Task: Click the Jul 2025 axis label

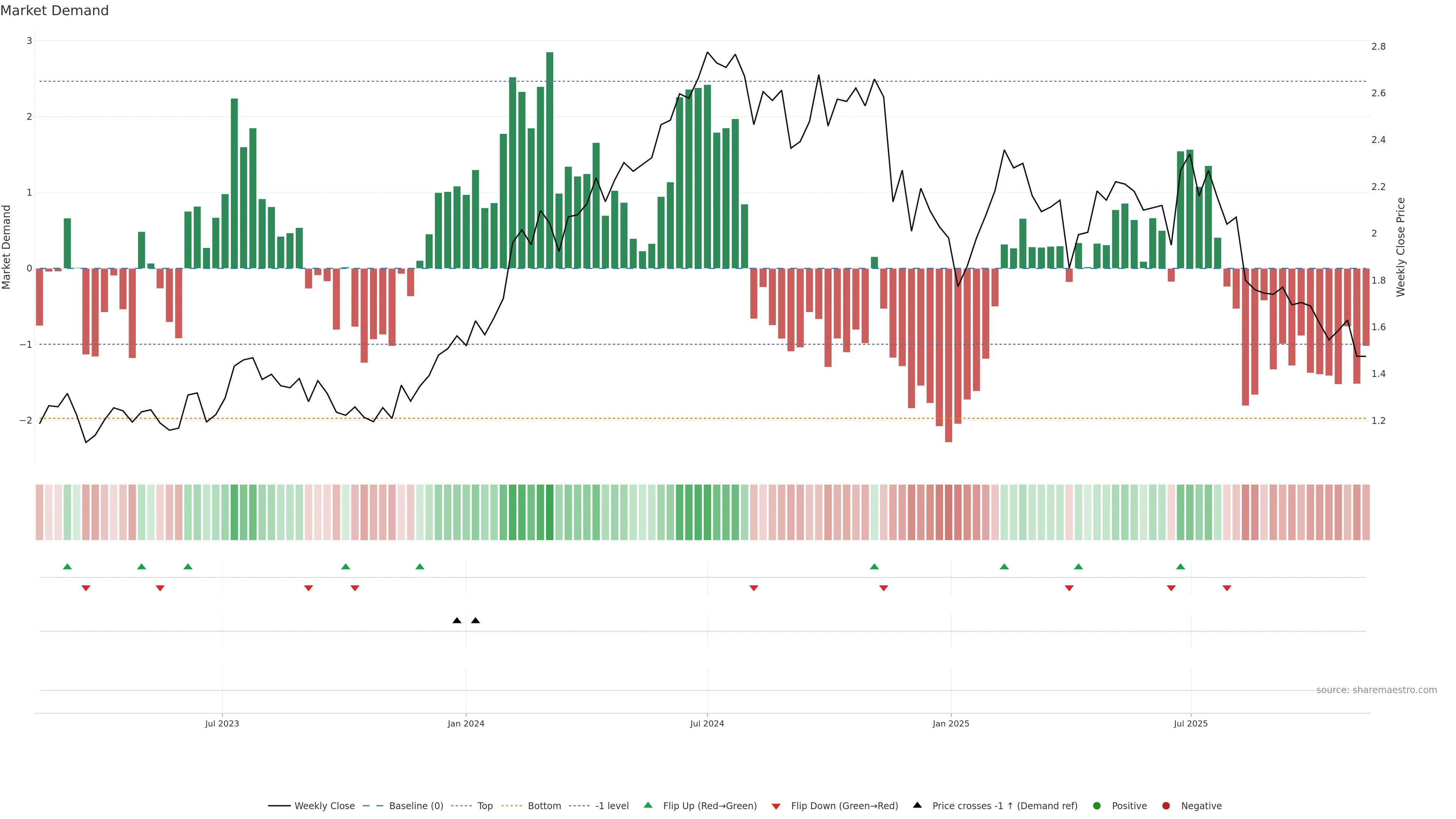Action: pyautogui.click(x=1190, y=723)
